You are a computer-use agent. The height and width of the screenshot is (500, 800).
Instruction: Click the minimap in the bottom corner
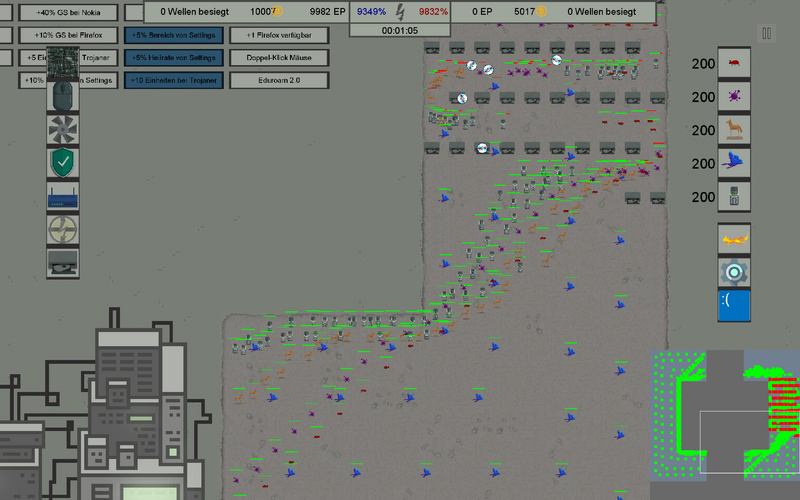[724, 412]
